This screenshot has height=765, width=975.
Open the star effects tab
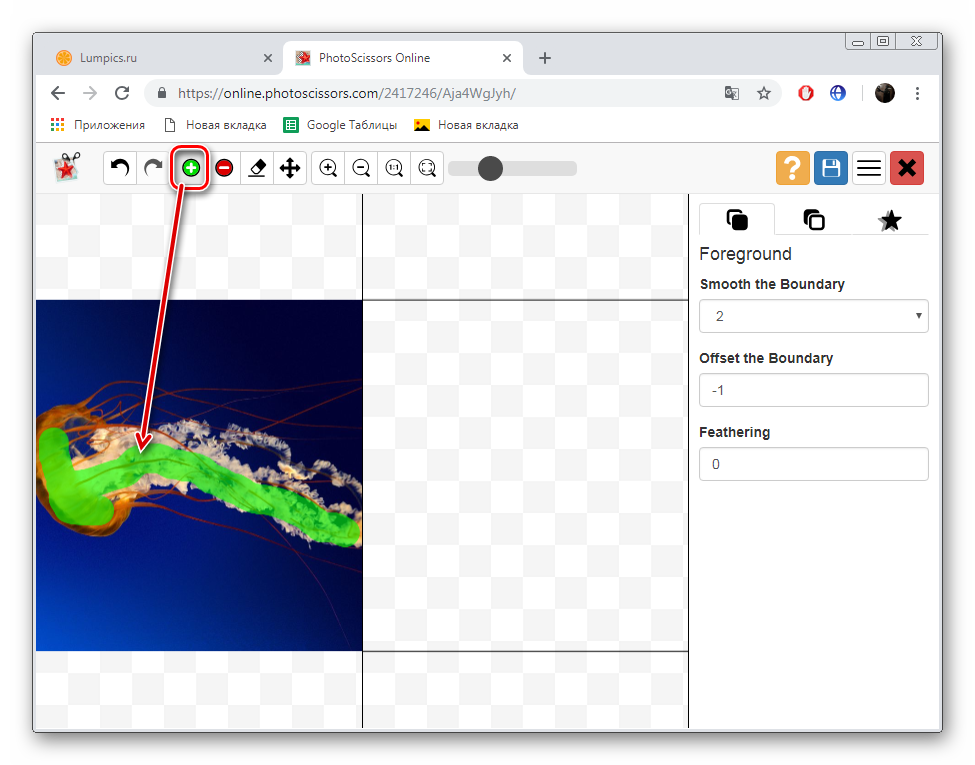click(889, 220)
